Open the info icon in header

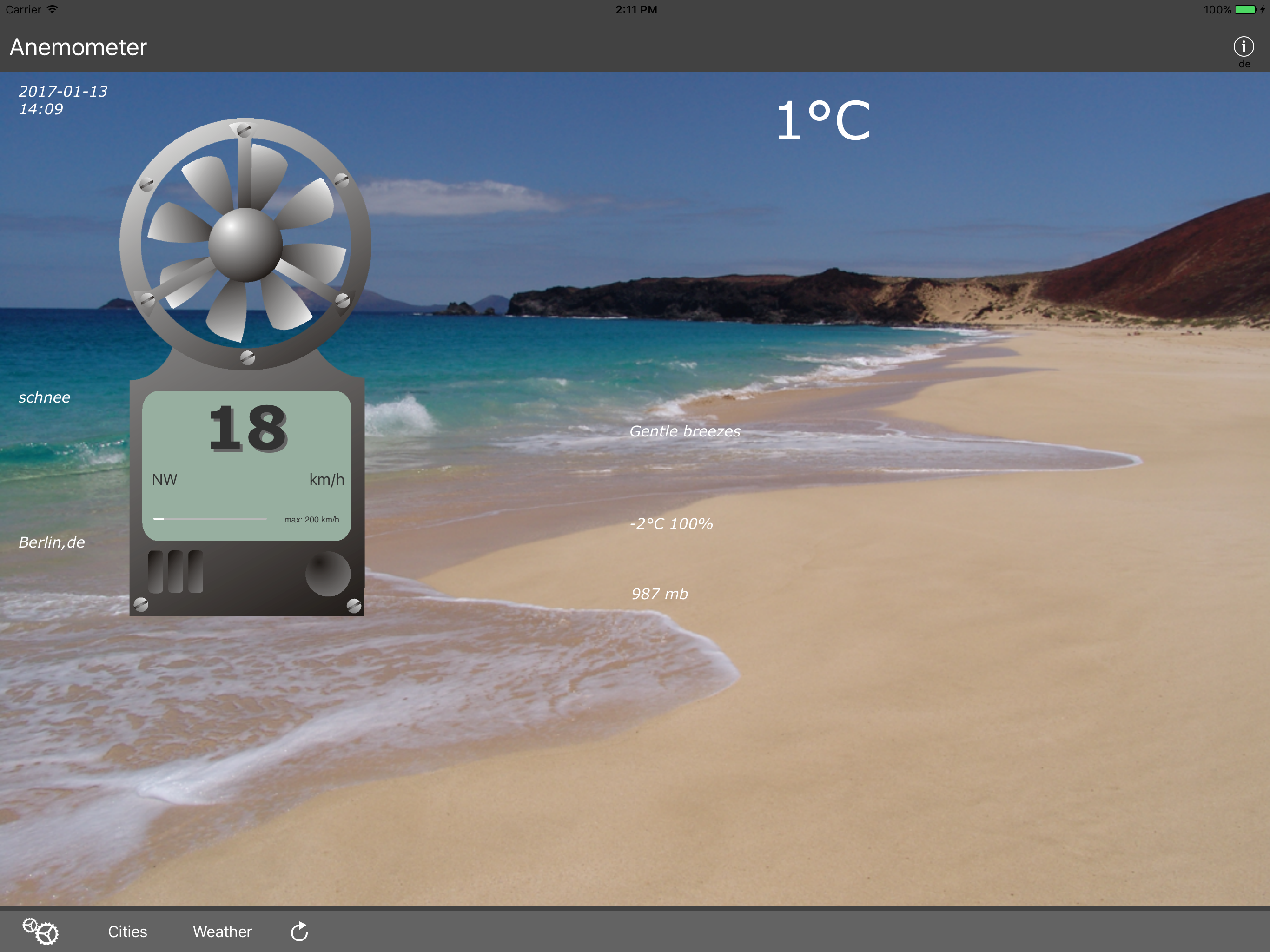[x=1243, y=46]
